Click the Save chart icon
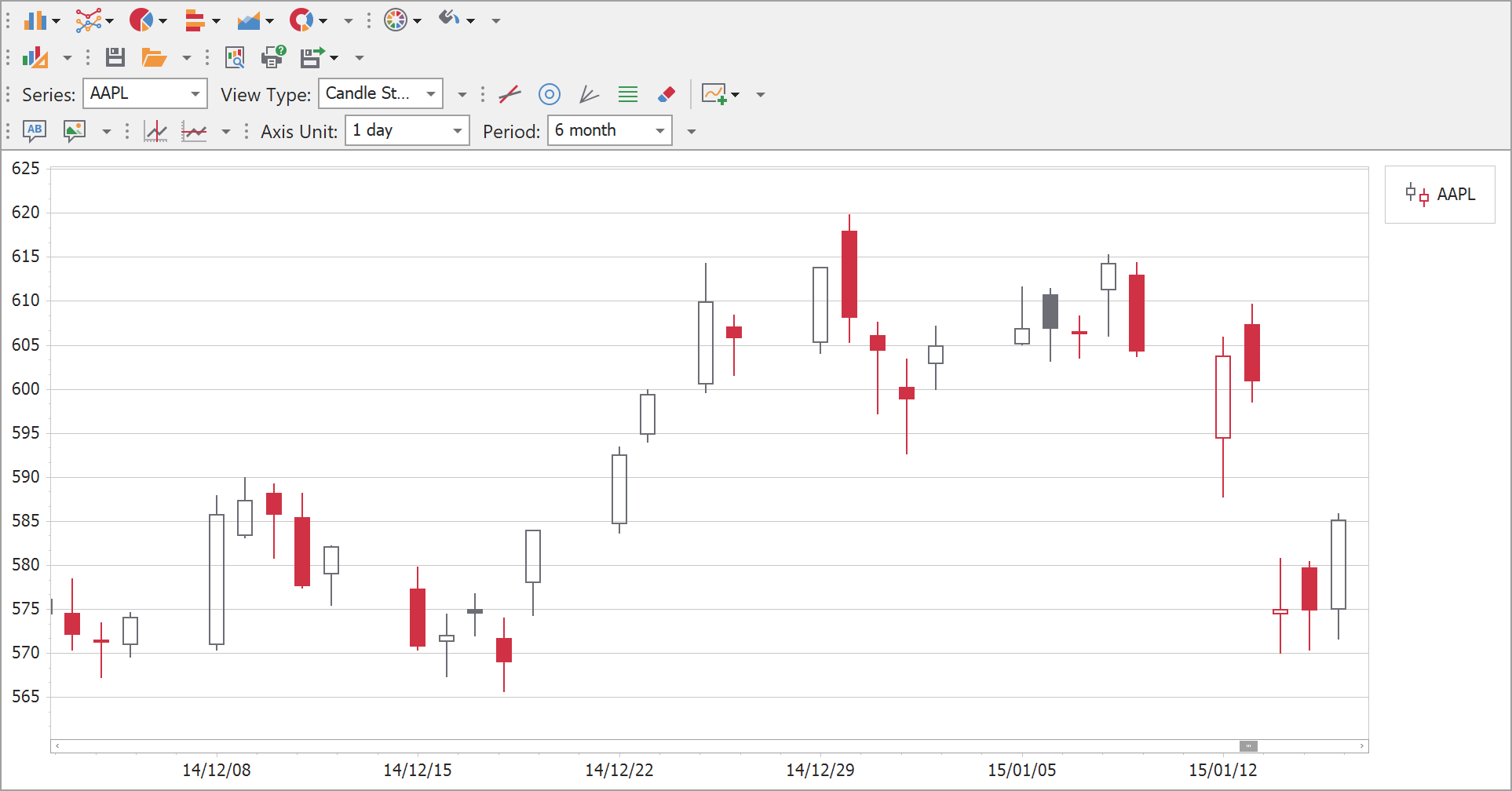The image size is (1512, 791). [115, 57]
